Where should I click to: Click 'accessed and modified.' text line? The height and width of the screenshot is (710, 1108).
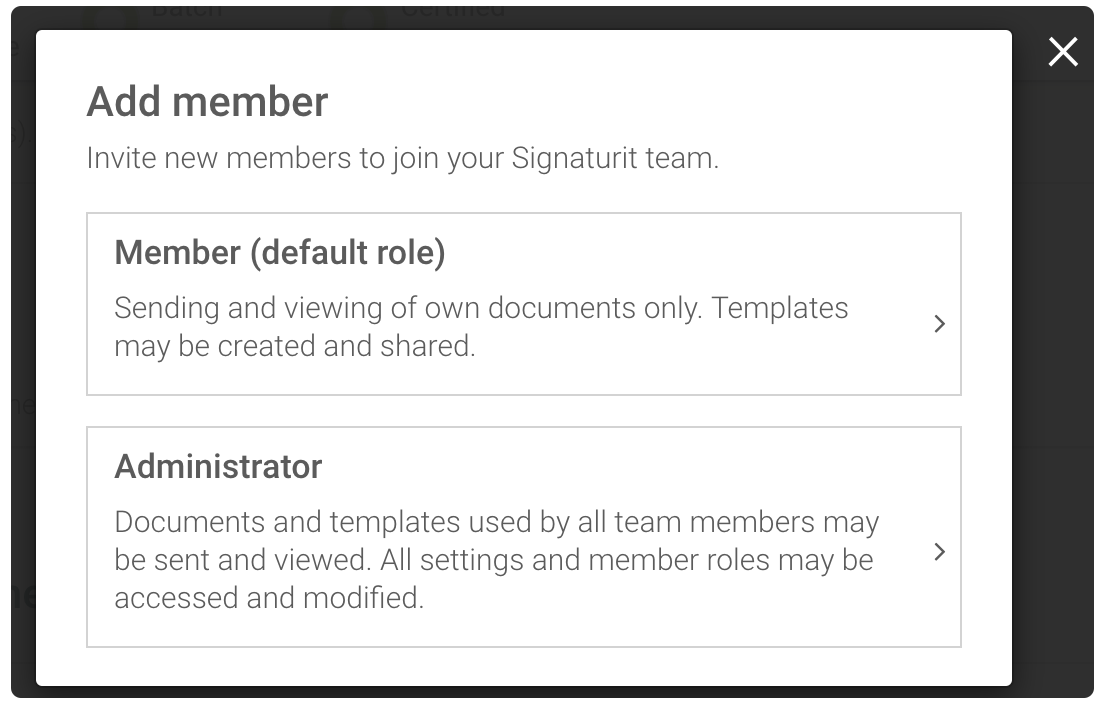(269, 598)
